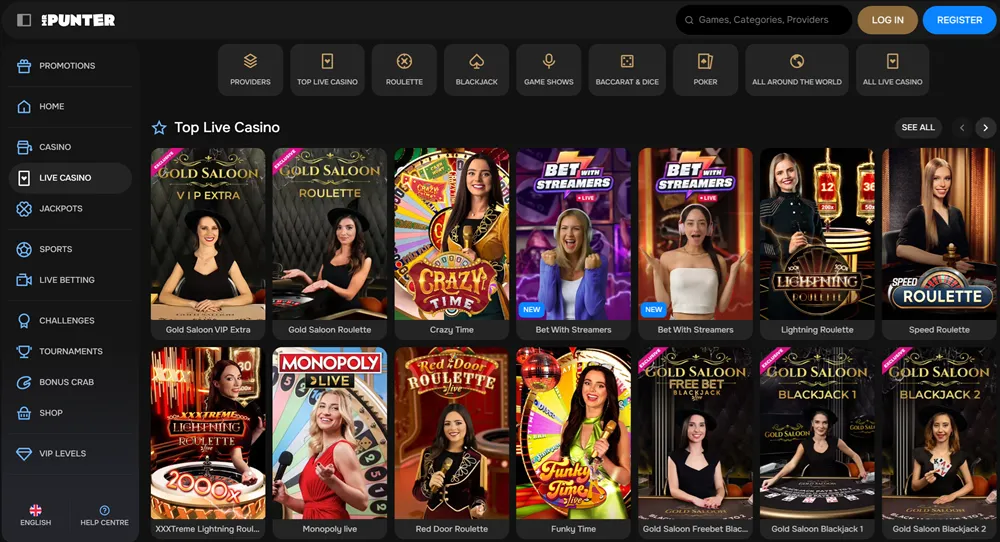Open the Baccarat & Dice category
Screen dimensions: 1000x542
[x=627, y=70]
